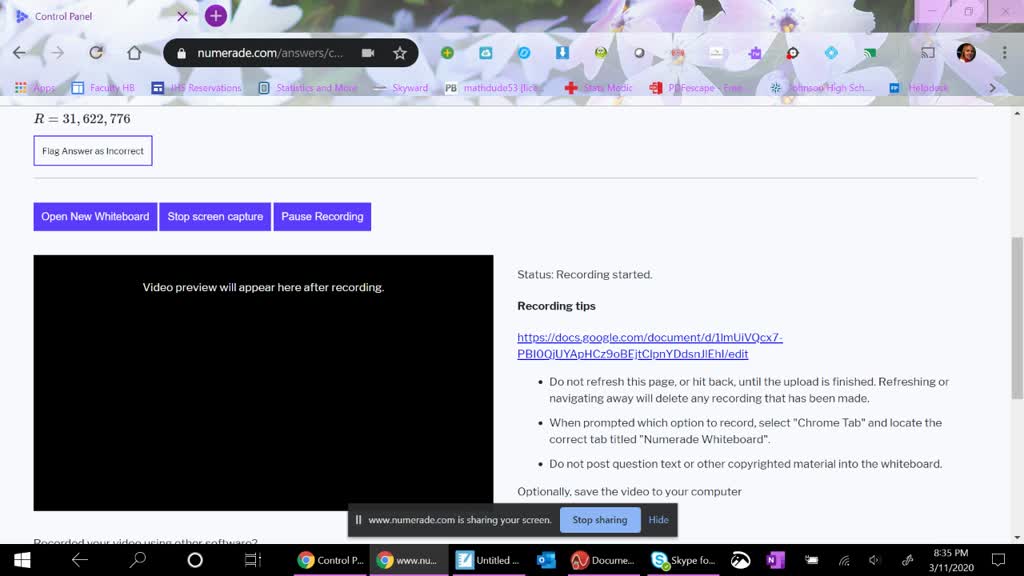Open the Chrome three-dot menu
1024x576 pixels.
click(x=1004, y=53)
